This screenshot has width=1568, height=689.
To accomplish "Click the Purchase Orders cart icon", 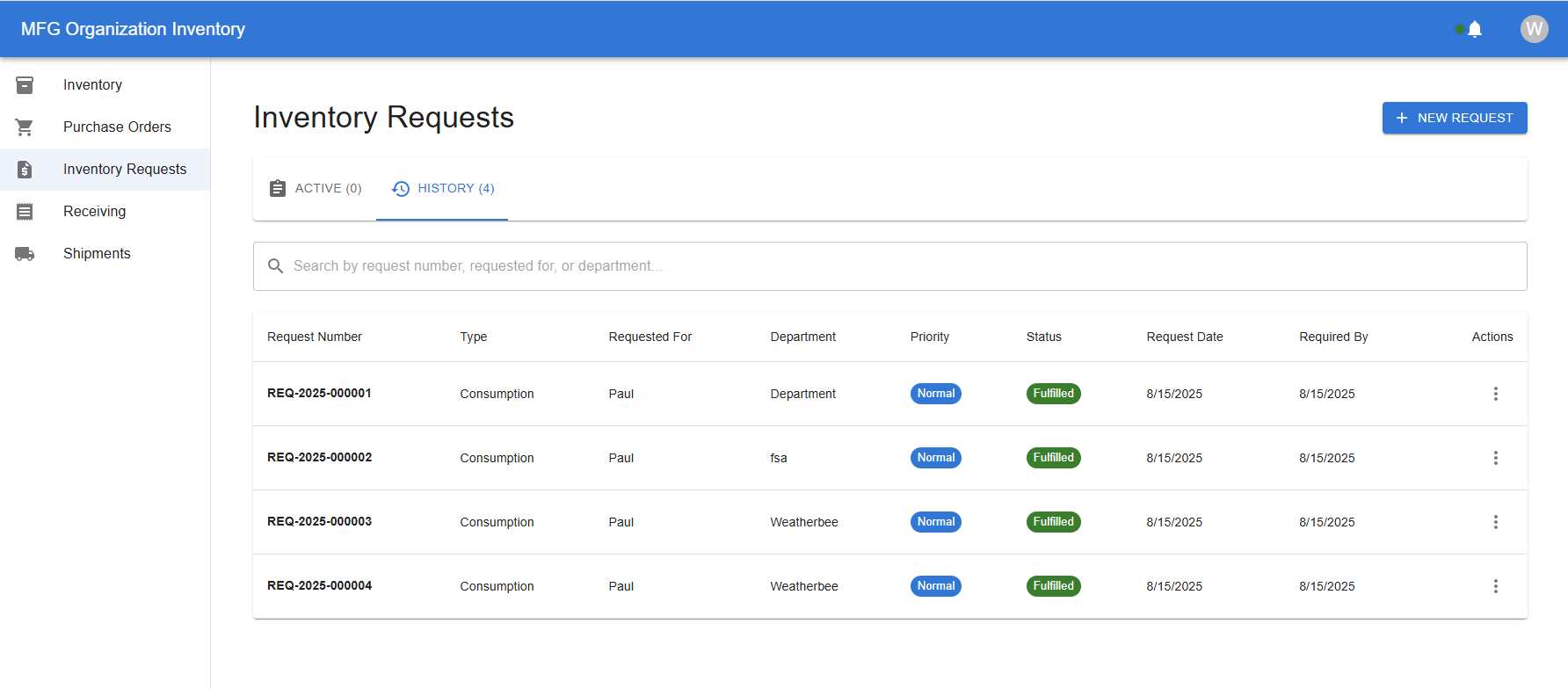I will [25, 127].
